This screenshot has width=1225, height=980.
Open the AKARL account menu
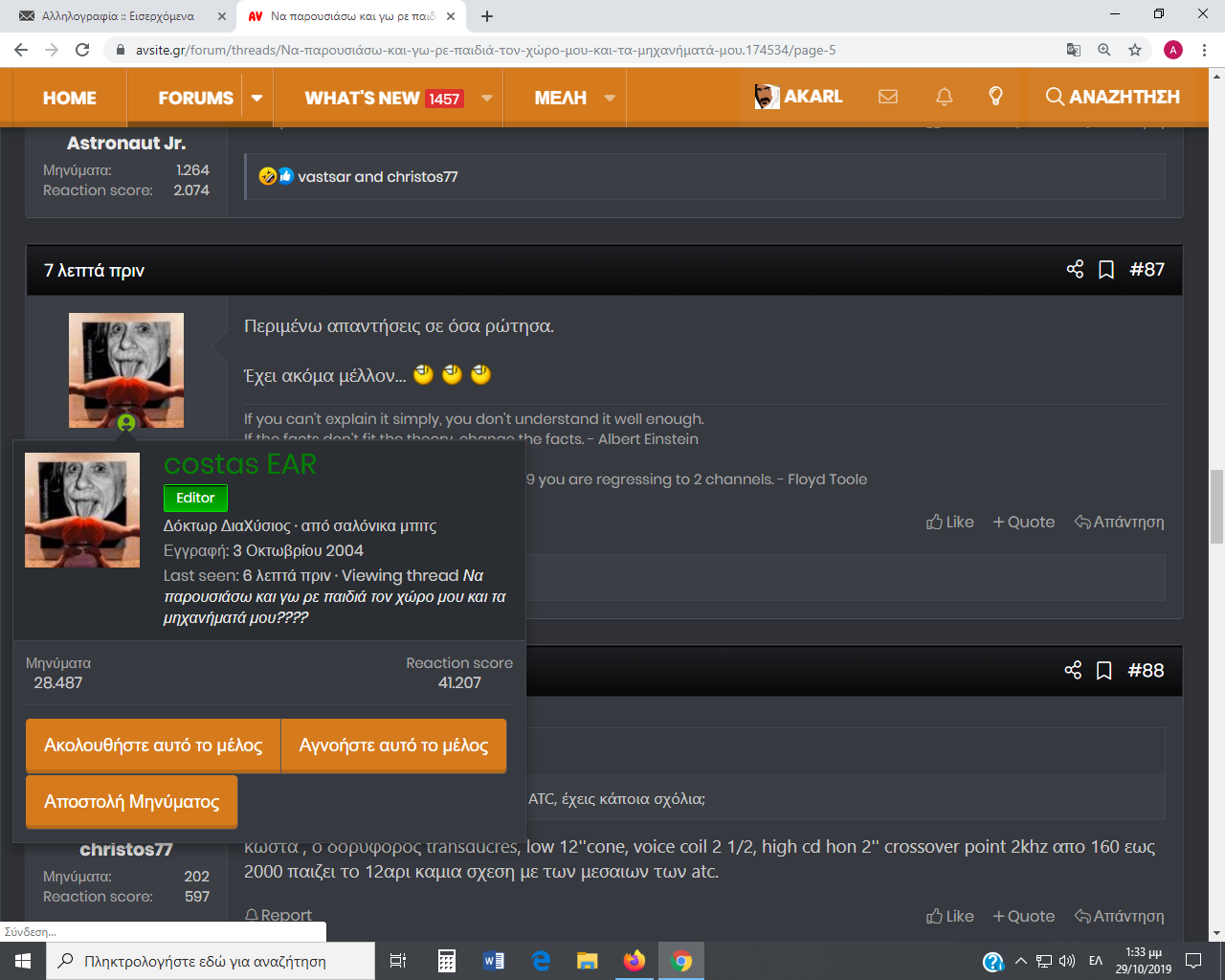coord(798,97)
